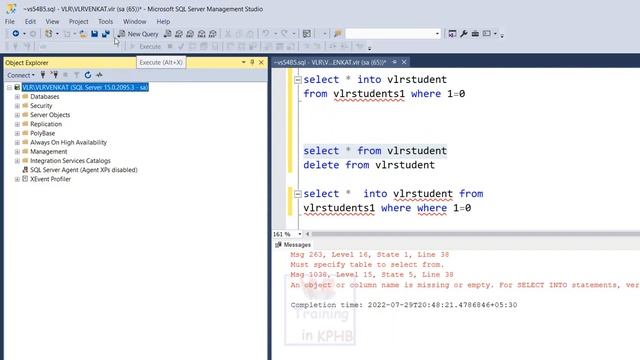Select the VLR\VLRVENKAT server node
This screenshot has height=360, width=640.
point(85,87)
